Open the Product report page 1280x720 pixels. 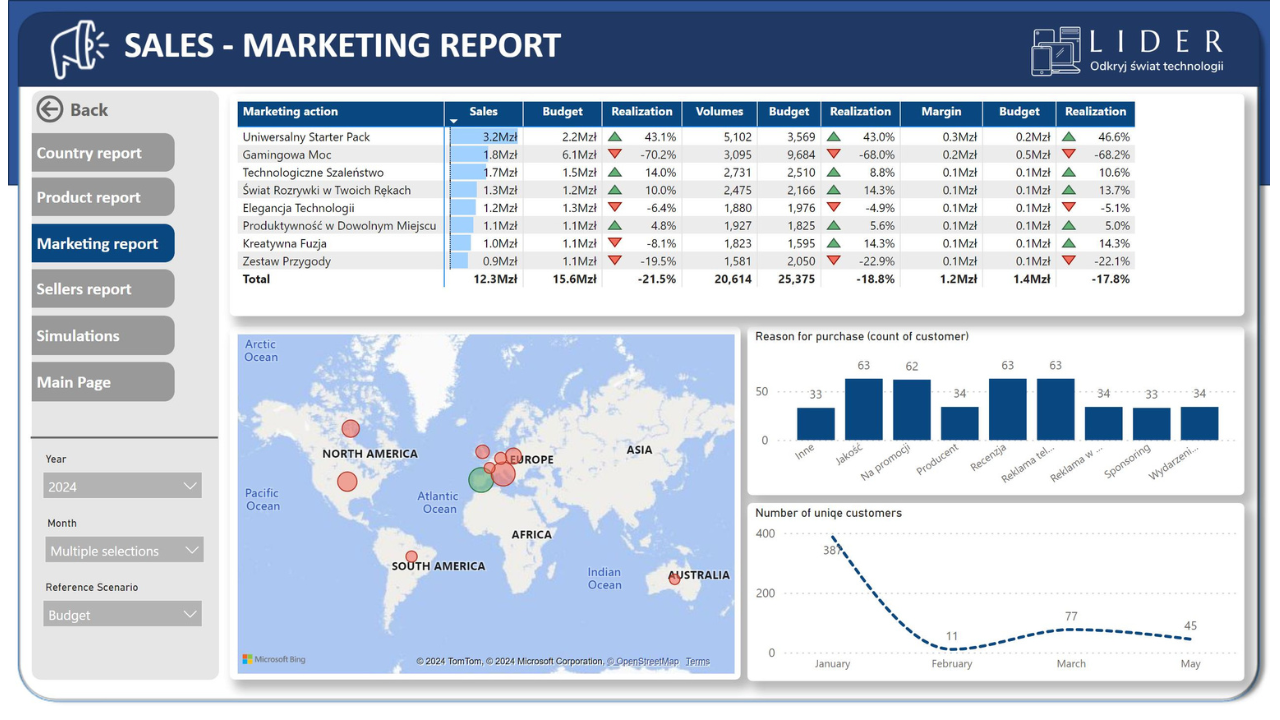(103, 198)
